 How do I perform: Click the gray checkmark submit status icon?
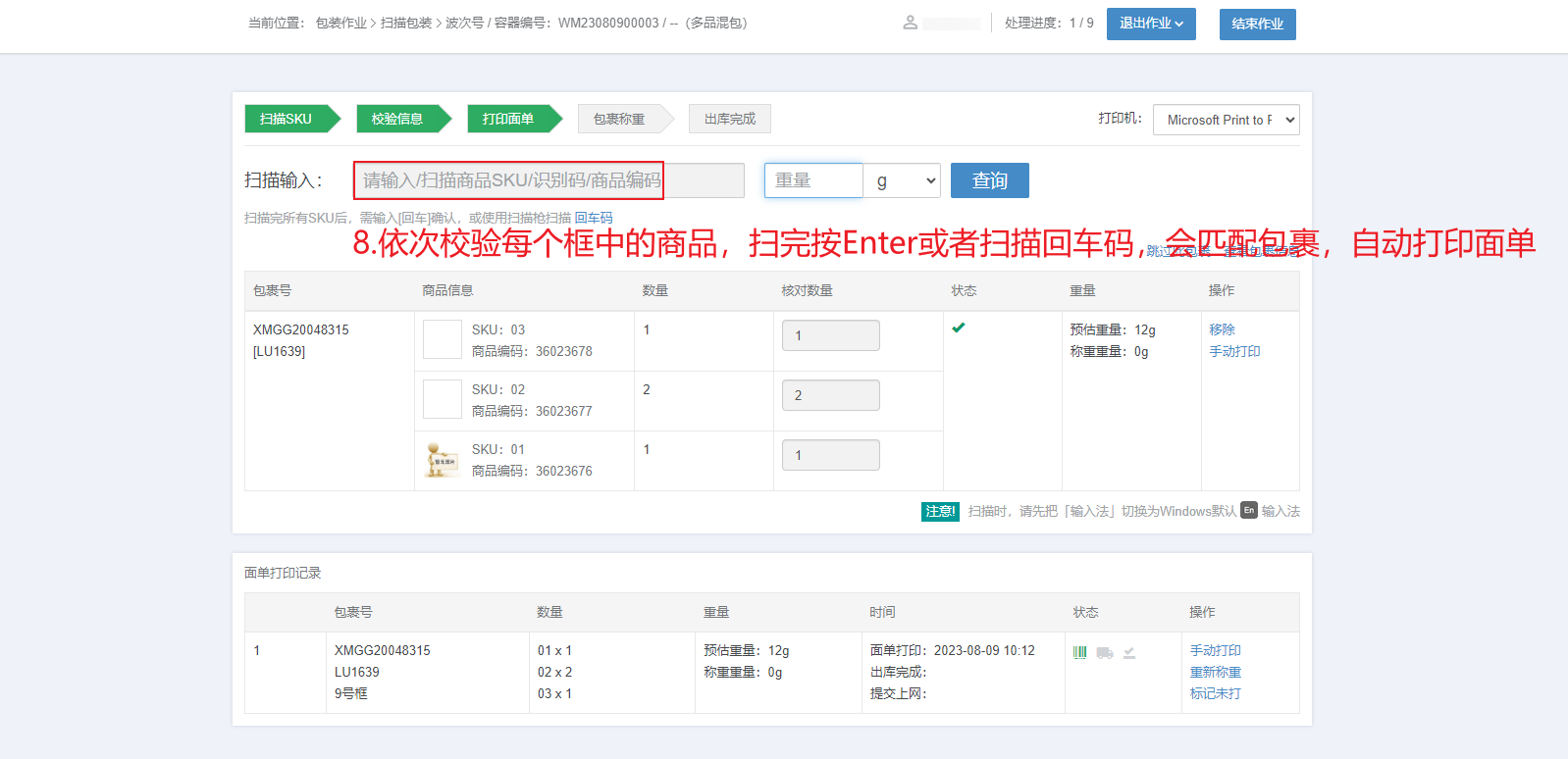(x=1129, y=652)
